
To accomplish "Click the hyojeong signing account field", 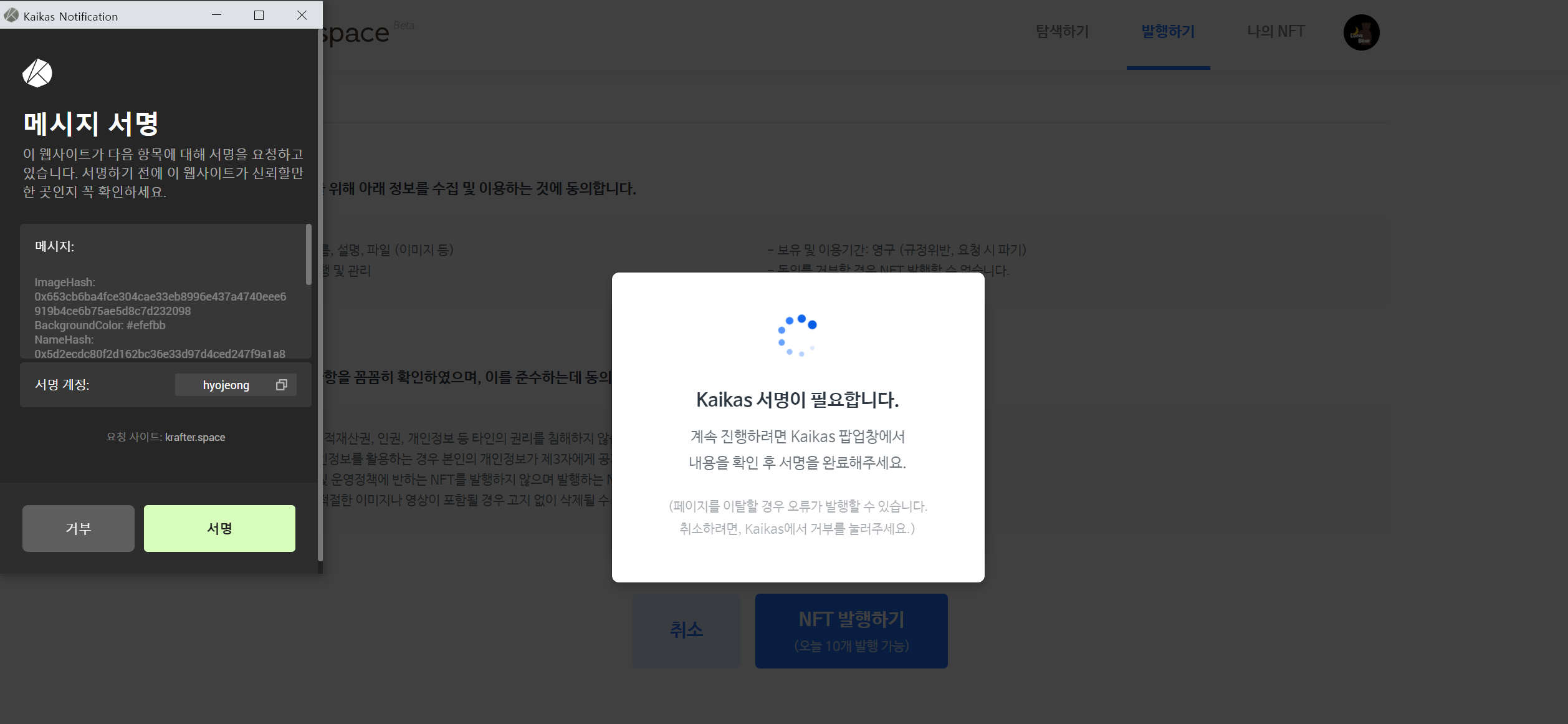I will click(226, 385).
